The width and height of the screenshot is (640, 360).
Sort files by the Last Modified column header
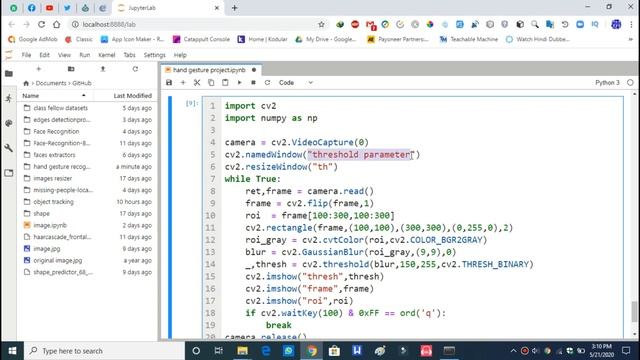click(132, 96)
